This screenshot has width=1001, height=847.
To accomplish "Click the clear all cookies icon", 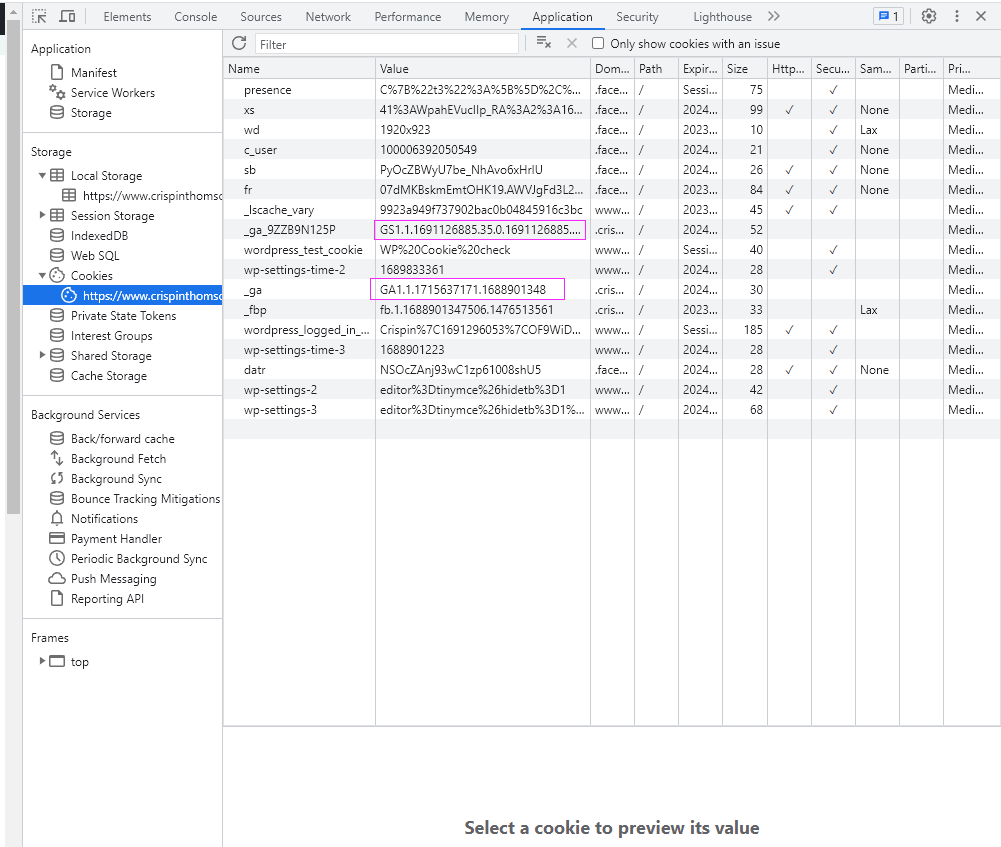I will pyautogui.click(x=543, y=43).
